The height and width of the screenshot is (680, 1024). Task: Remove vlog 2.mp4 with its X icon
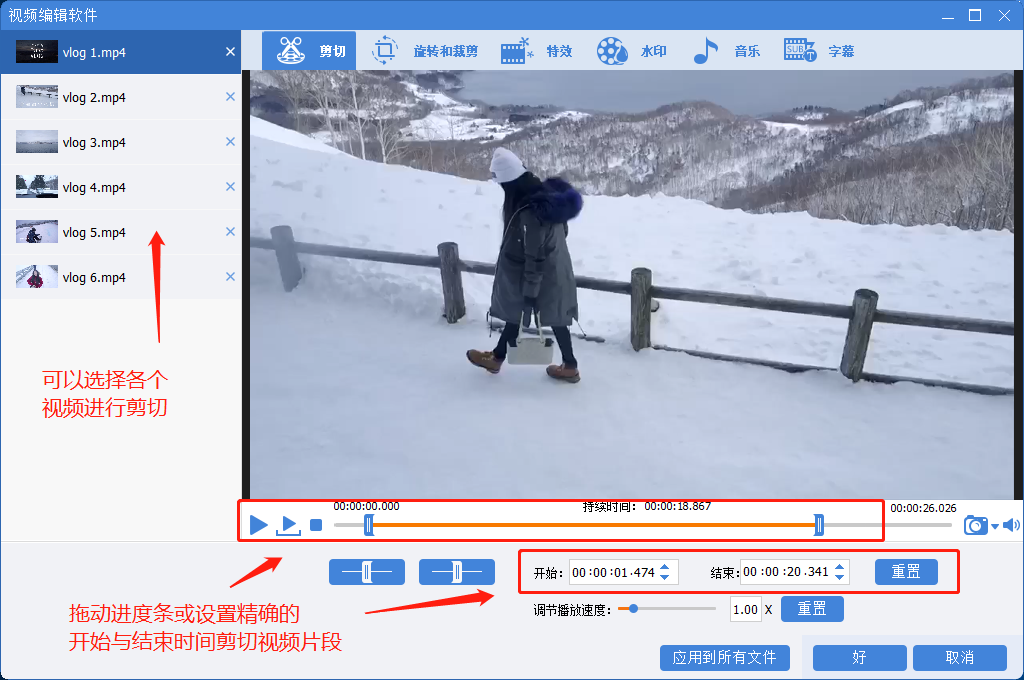(230, 97)
